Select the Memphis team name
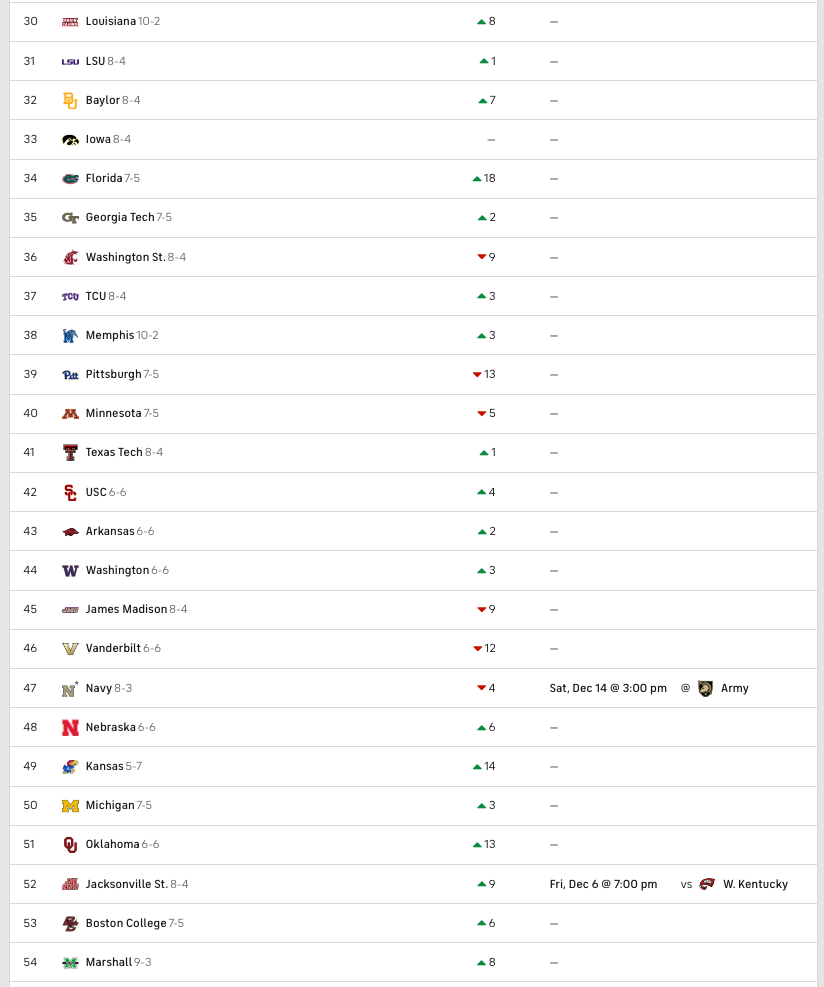This screenshot has height=987, width=824. point(110,335)
